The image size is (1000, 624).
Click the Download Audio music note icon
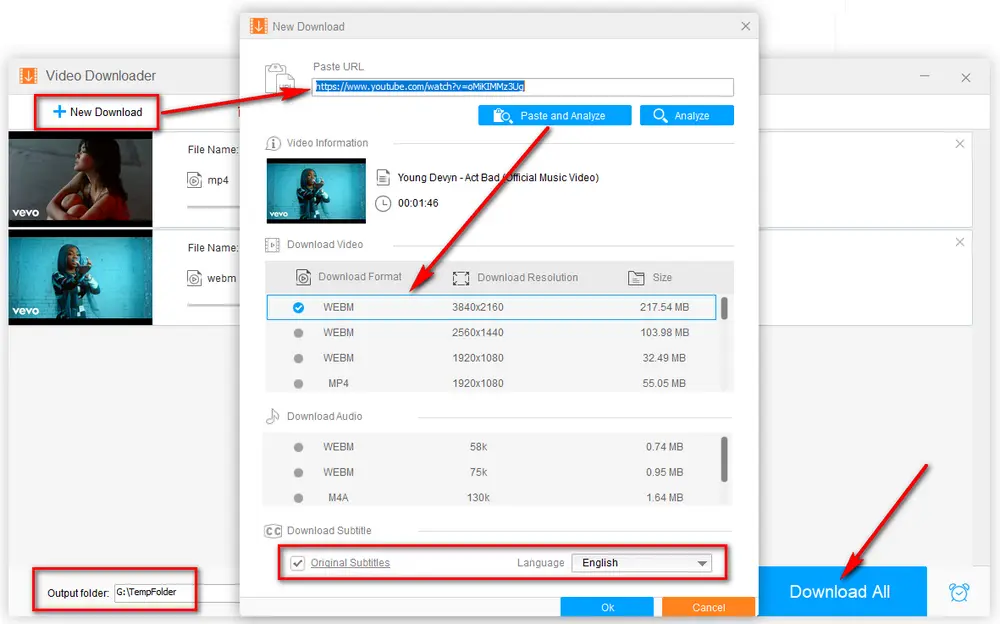272,416
